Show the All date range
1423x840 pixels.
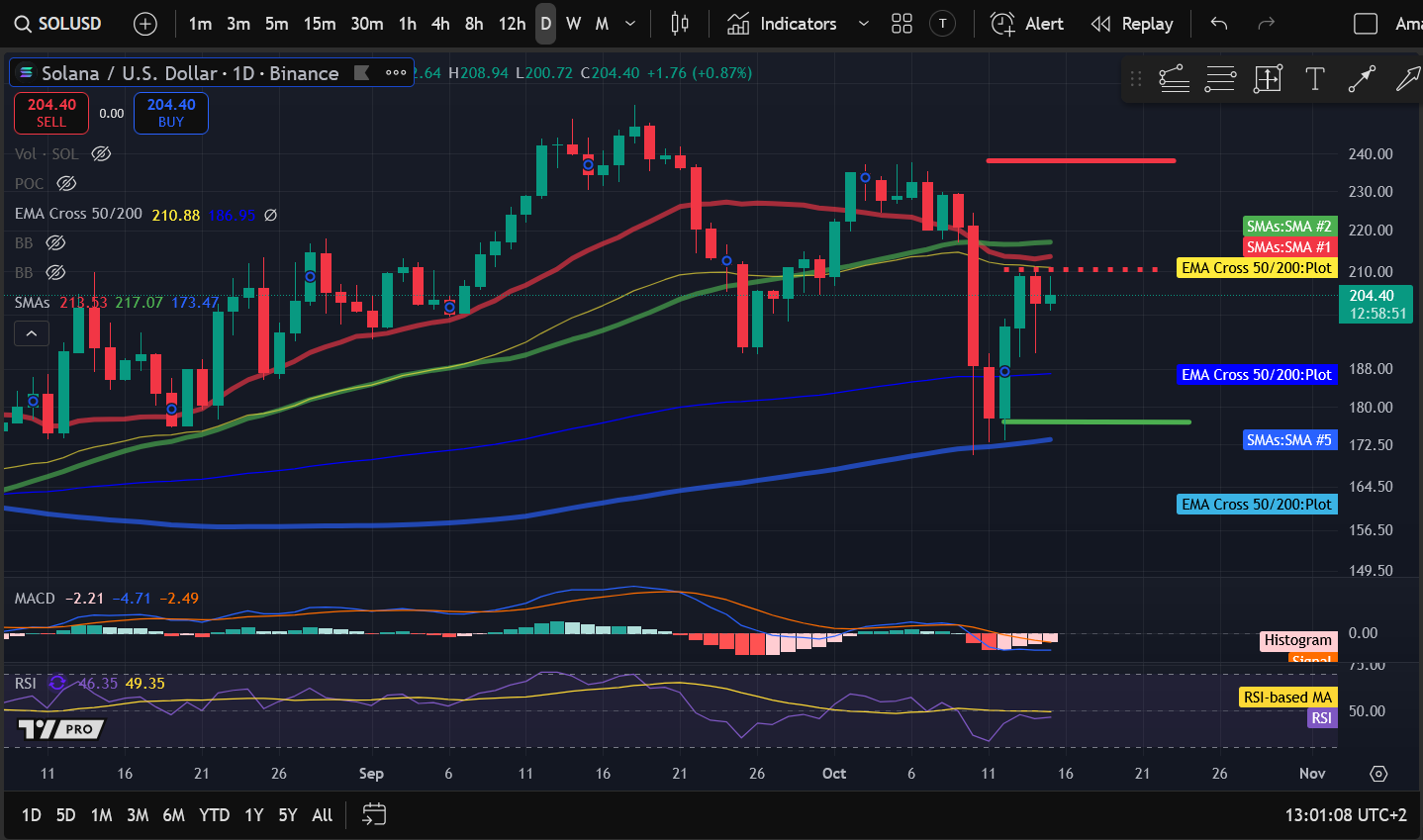pos(323,815)
